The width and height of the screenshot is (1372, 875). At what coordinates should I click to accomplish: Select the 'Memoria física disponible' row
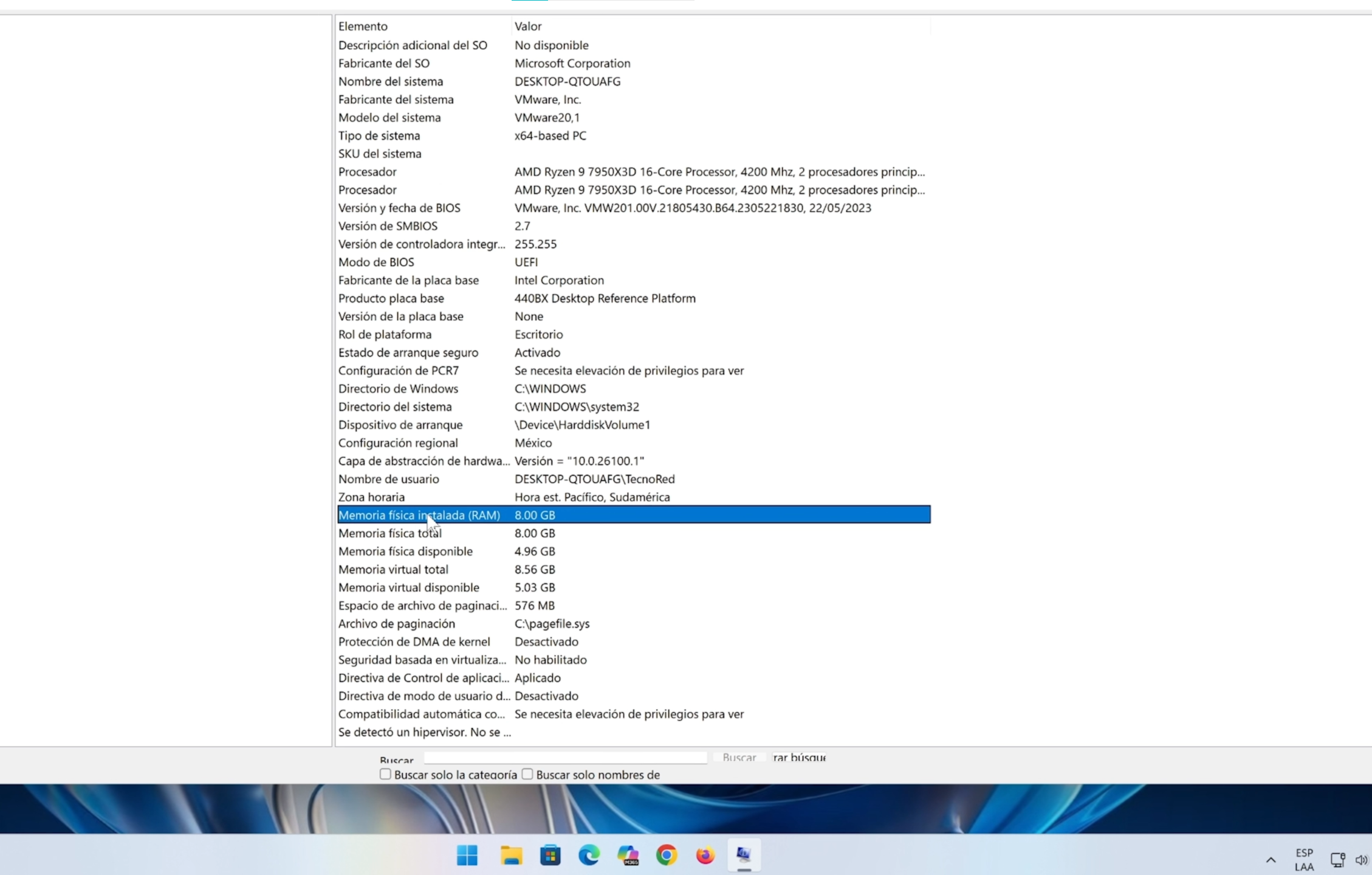[634, 551]
